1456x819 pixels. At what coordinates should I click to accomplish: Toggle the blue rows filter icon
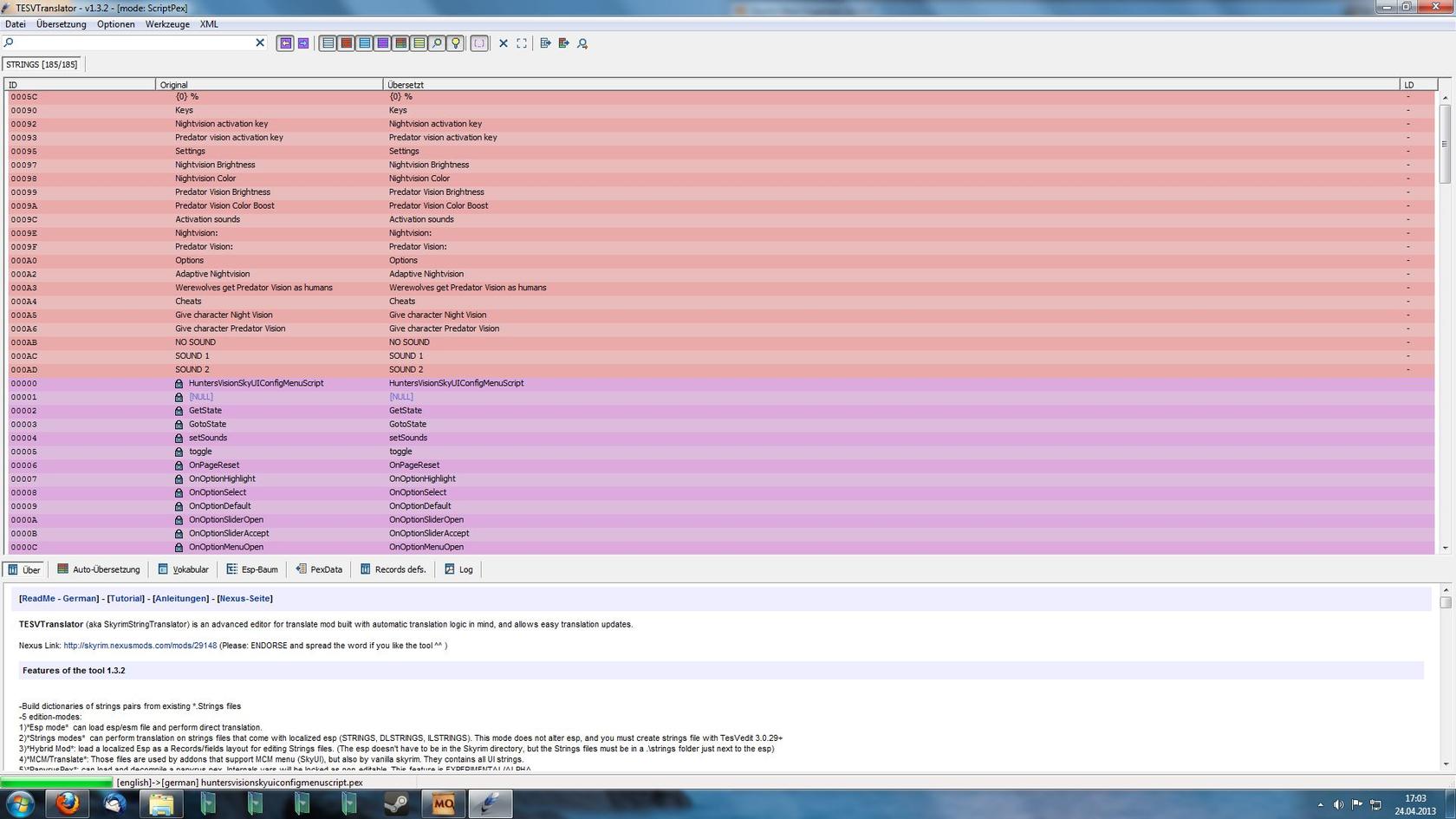364,43
